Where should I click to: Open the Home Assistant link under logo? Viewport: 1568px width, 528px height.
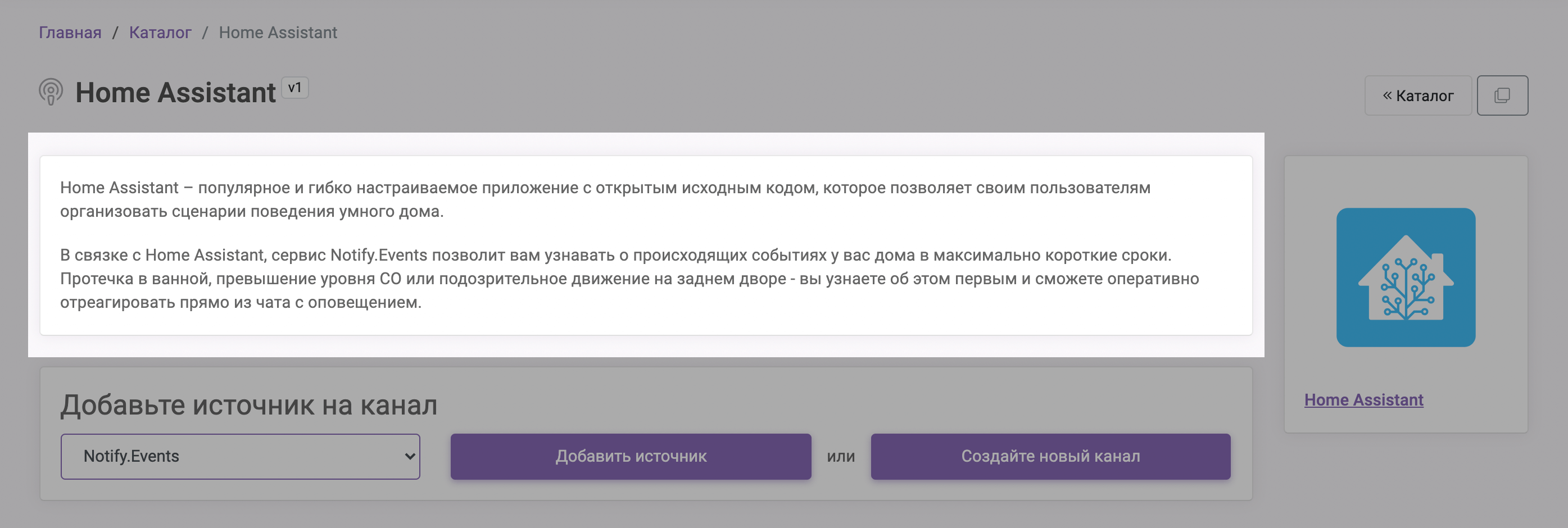1363,399
